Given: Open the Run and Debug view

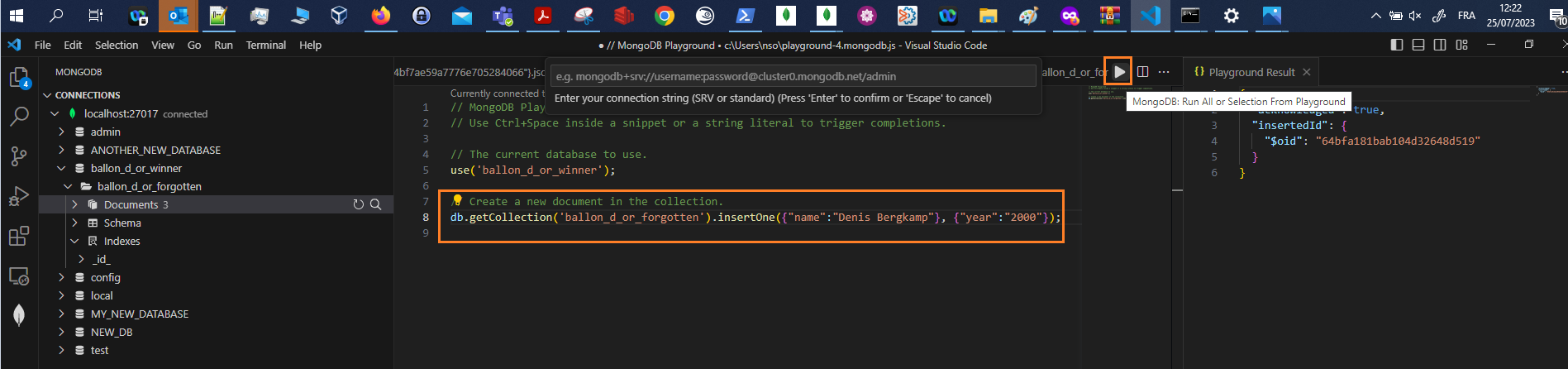Looking at the screenshot, I should [x=19, y=196].
